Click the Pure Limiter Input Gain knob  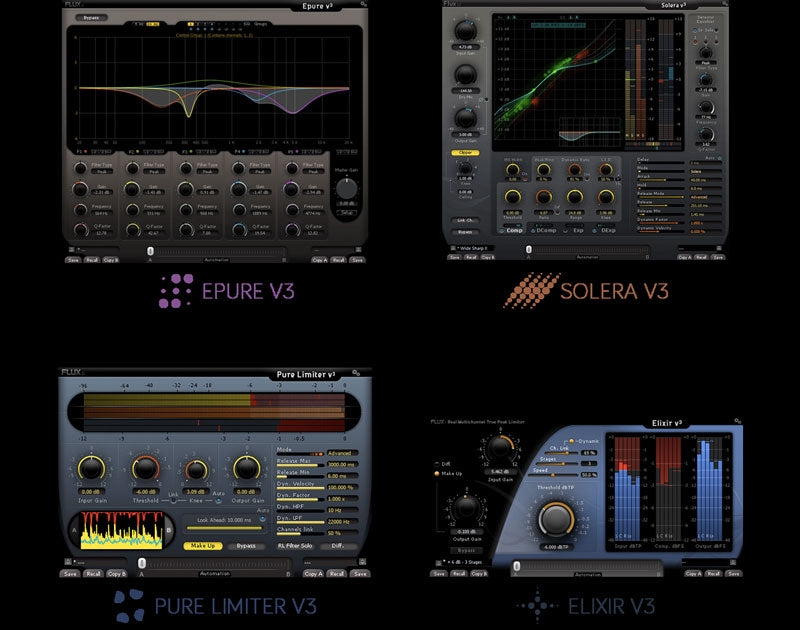pyautogui.click(x=91, y=469)
